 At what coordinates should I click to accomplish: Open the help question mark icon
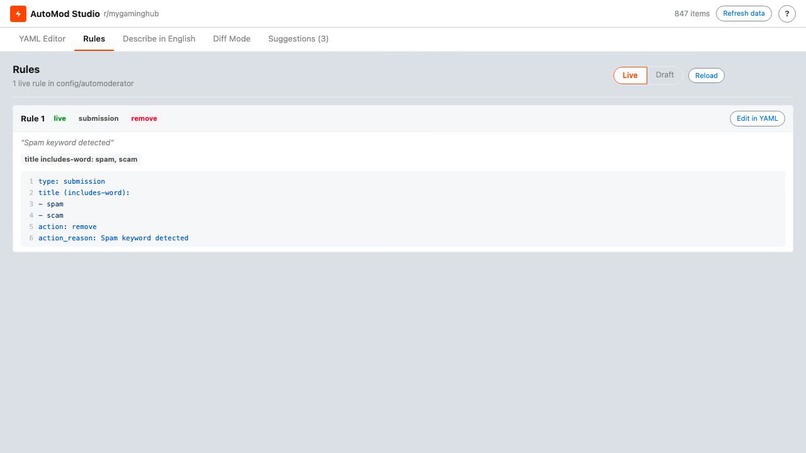[786, 14]
